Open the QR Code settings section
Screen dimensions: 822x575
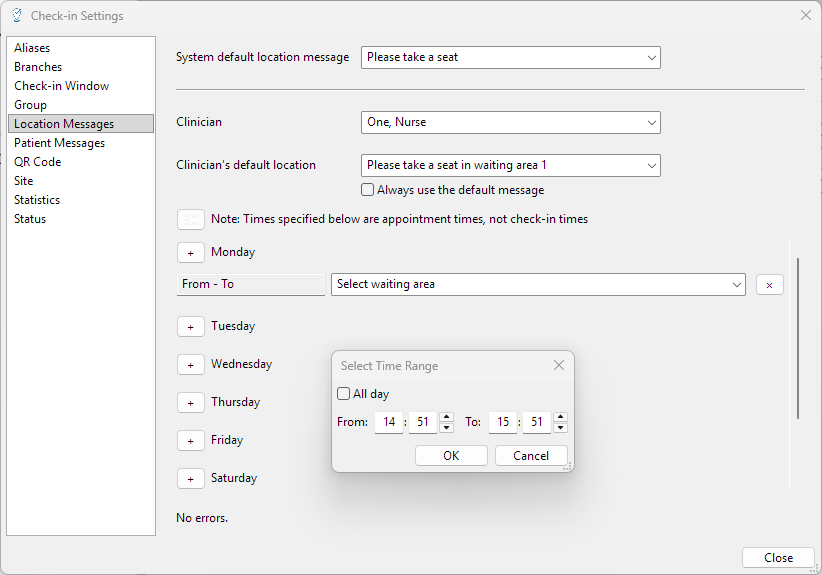click(38, 162)
